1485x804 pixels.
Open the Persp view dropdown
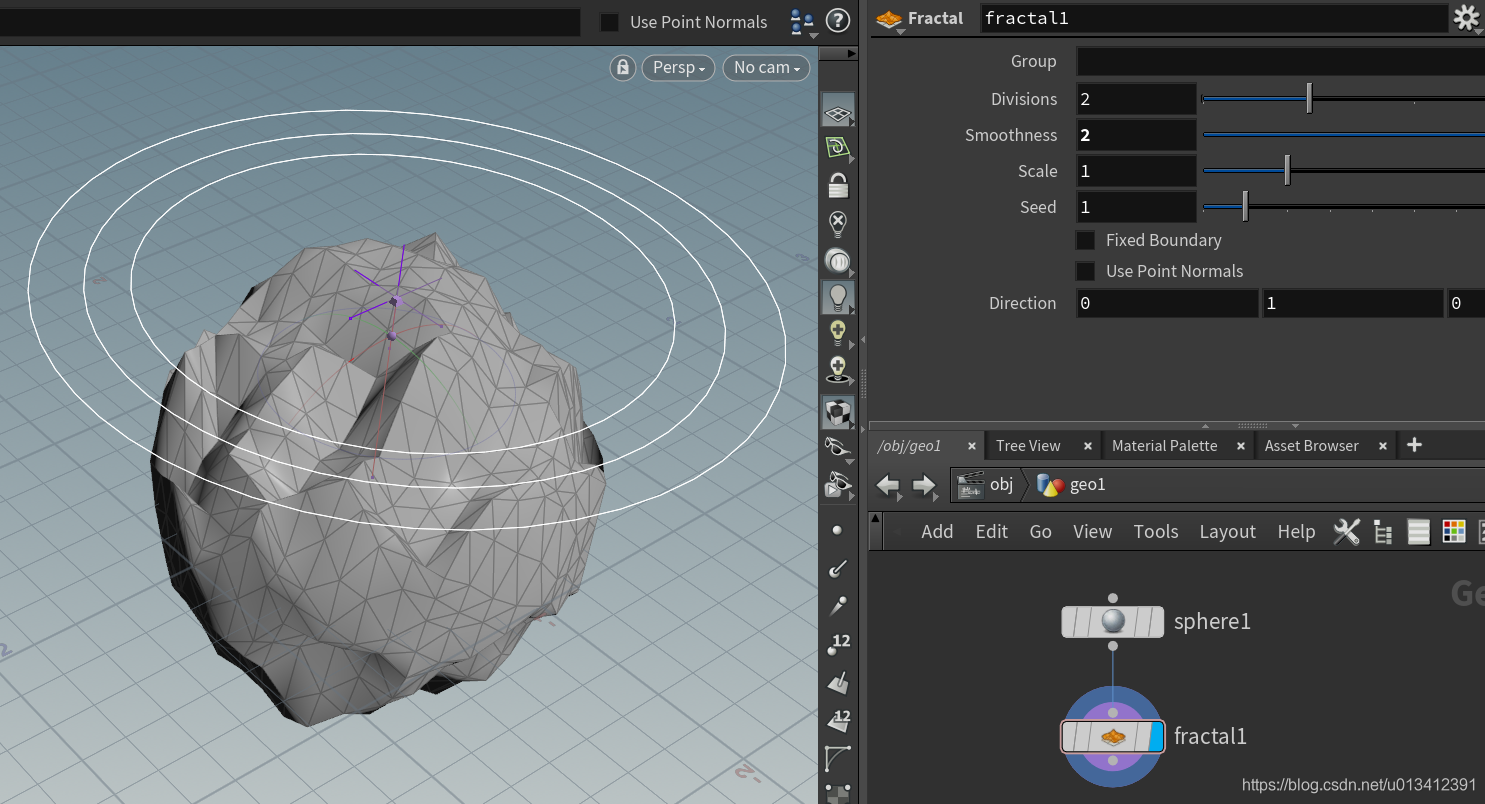(678, 68)
